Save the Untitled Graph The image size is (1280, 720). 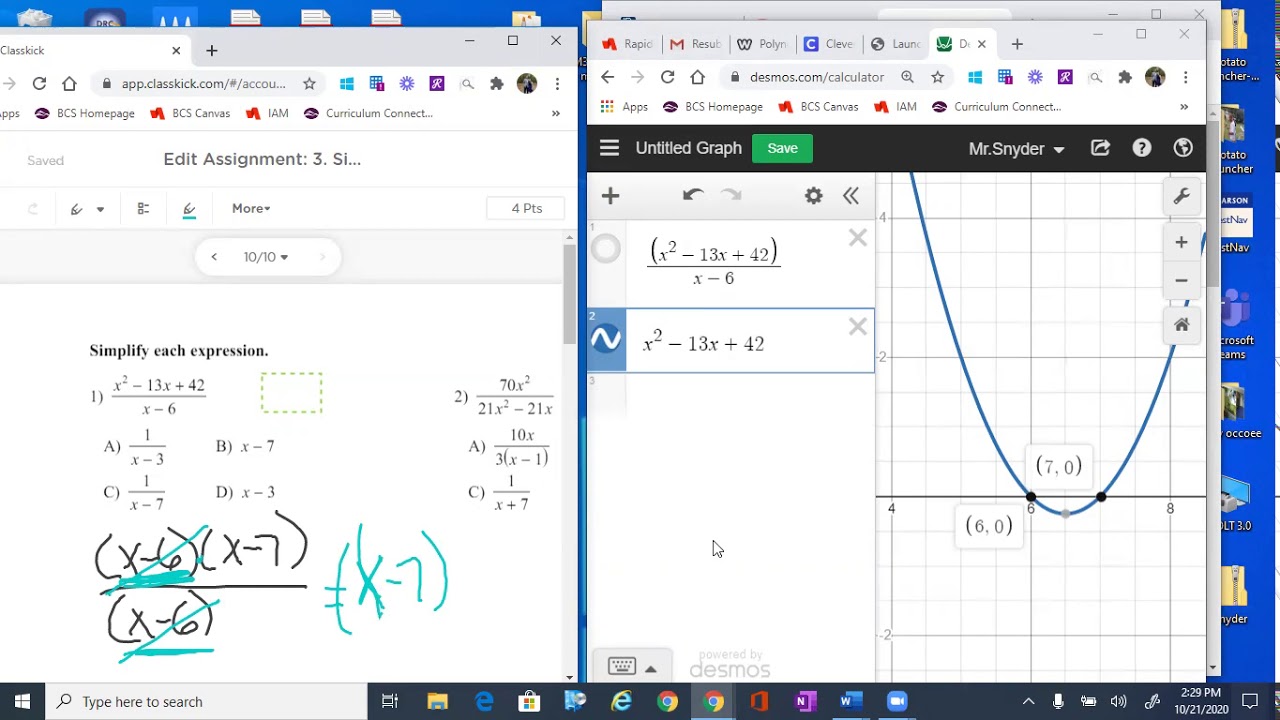tap(782, 148)
